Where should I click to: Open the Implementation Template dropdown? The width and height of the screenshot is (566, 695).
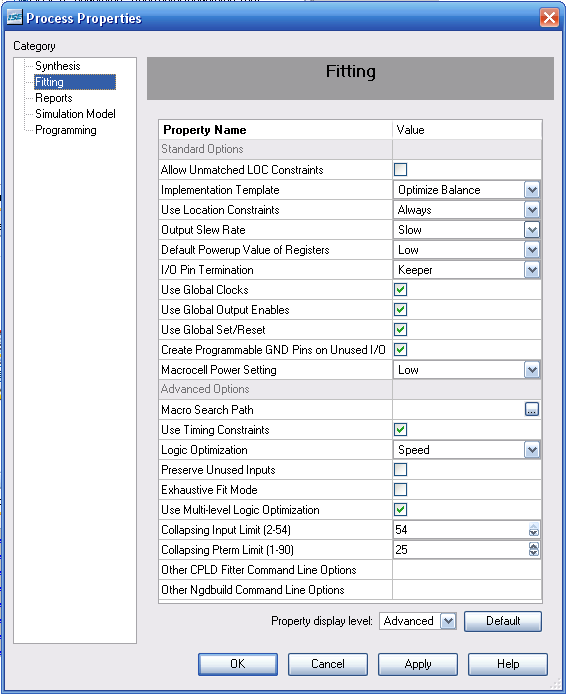[532, 190]
